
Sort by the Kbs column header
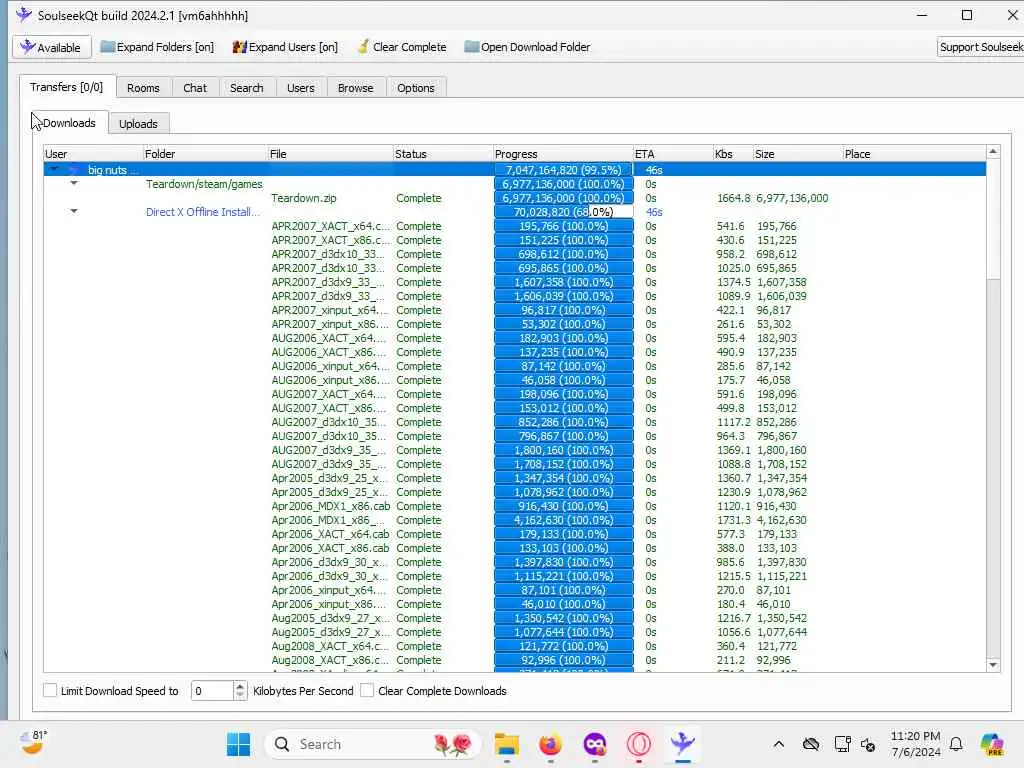pos(733,154)
